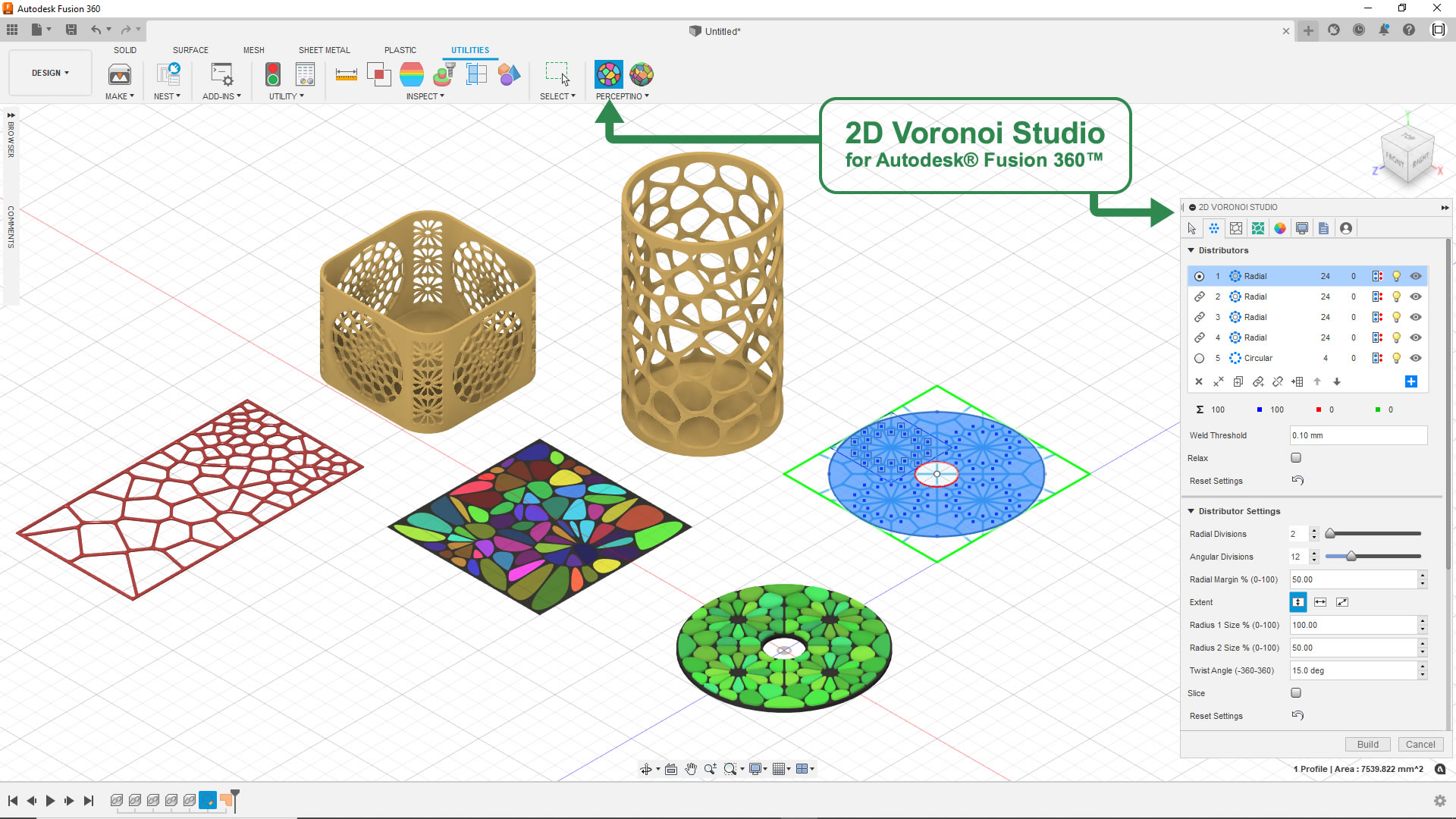This screenshot has width=1456, height=819.
Task: Click the 3D Print make icon
Action: pyautogui.click(x=120, y=74)
